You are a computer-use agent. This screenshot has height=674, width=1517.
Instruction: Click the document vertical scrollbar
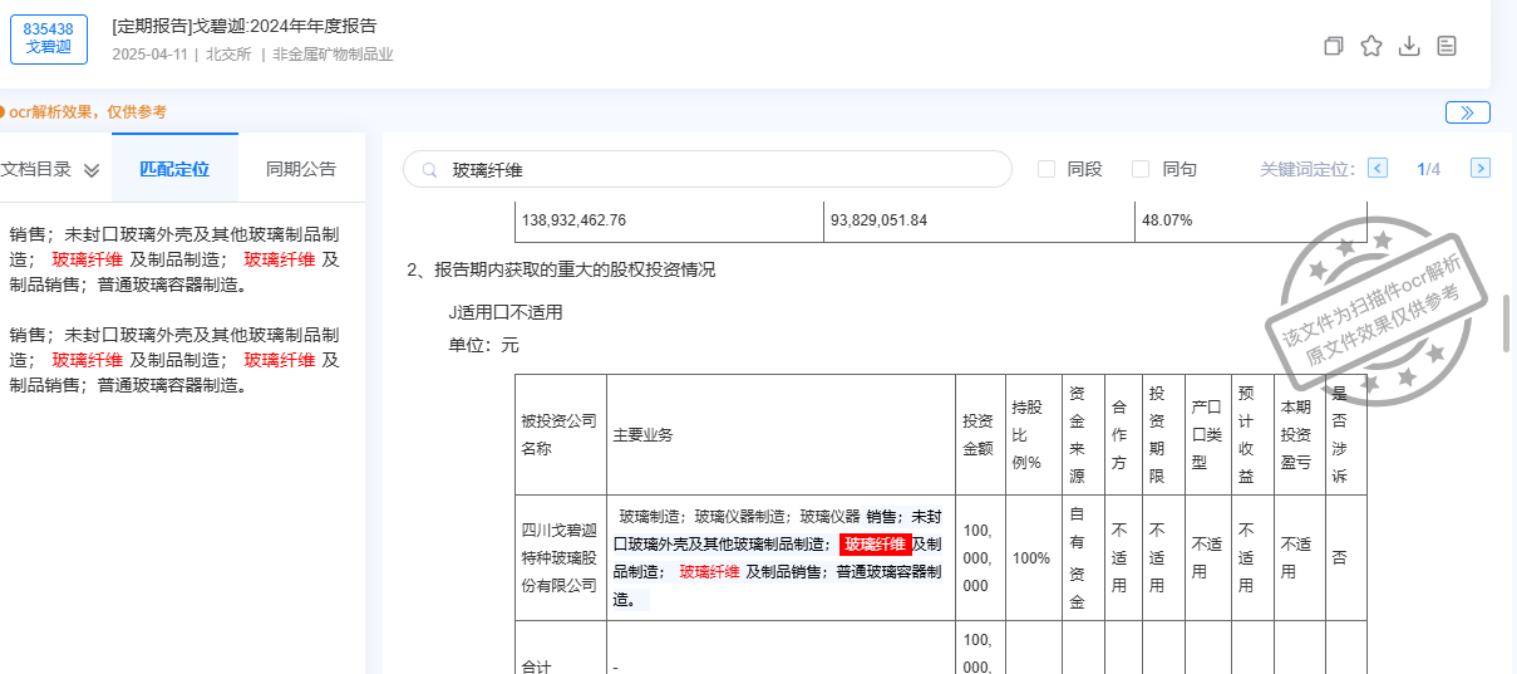point(1507,323)
